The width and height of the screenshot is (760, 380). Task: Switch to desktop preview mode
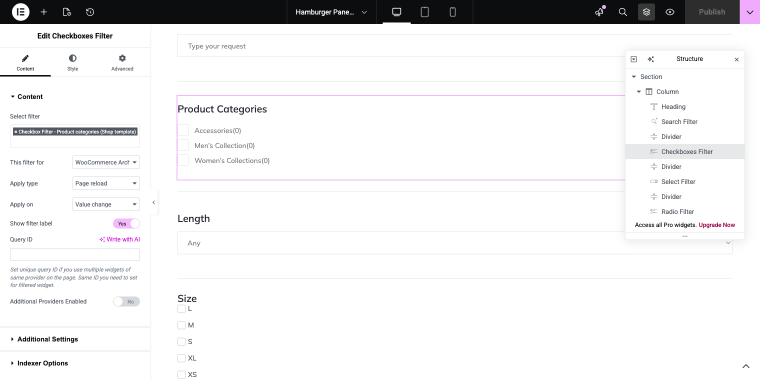coord(396,12)
